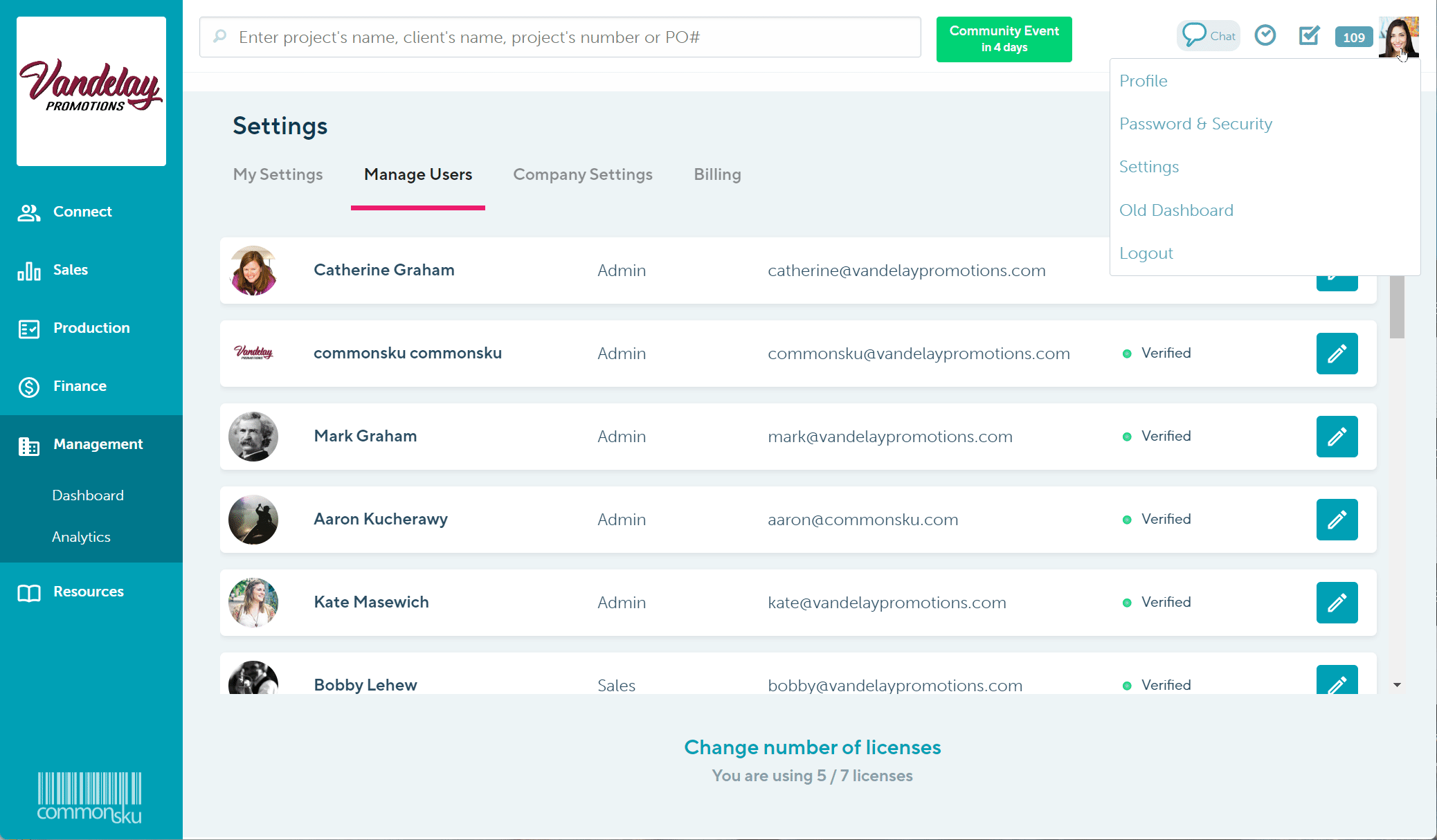Image resolution: width=1437 pixels, height=840 pixels.
Task: Click pencil icon for Aaron Kucherawy
Action: click(x=1337, y=520)
